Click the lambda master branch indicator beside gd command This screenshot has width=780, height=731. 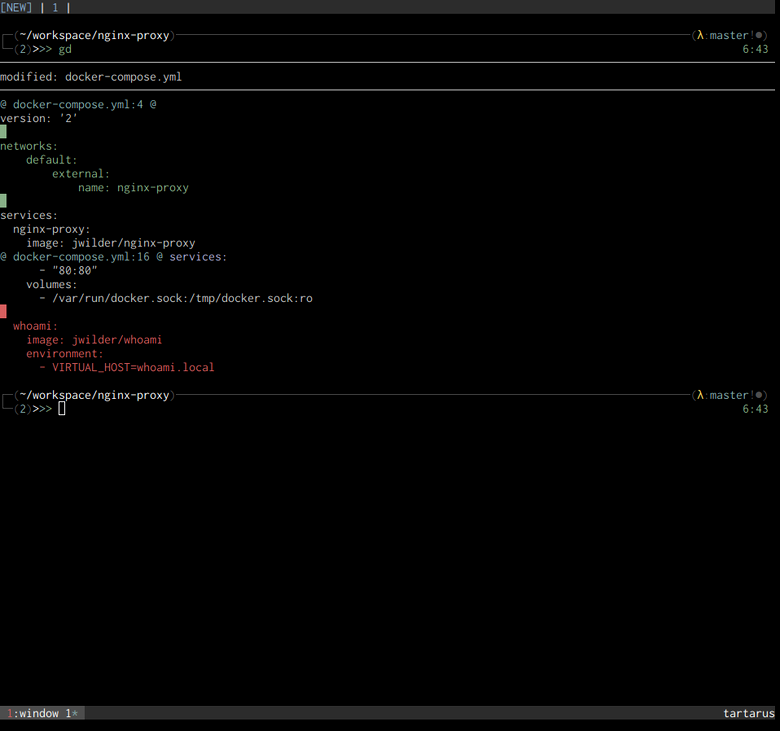tap(731, 35)
